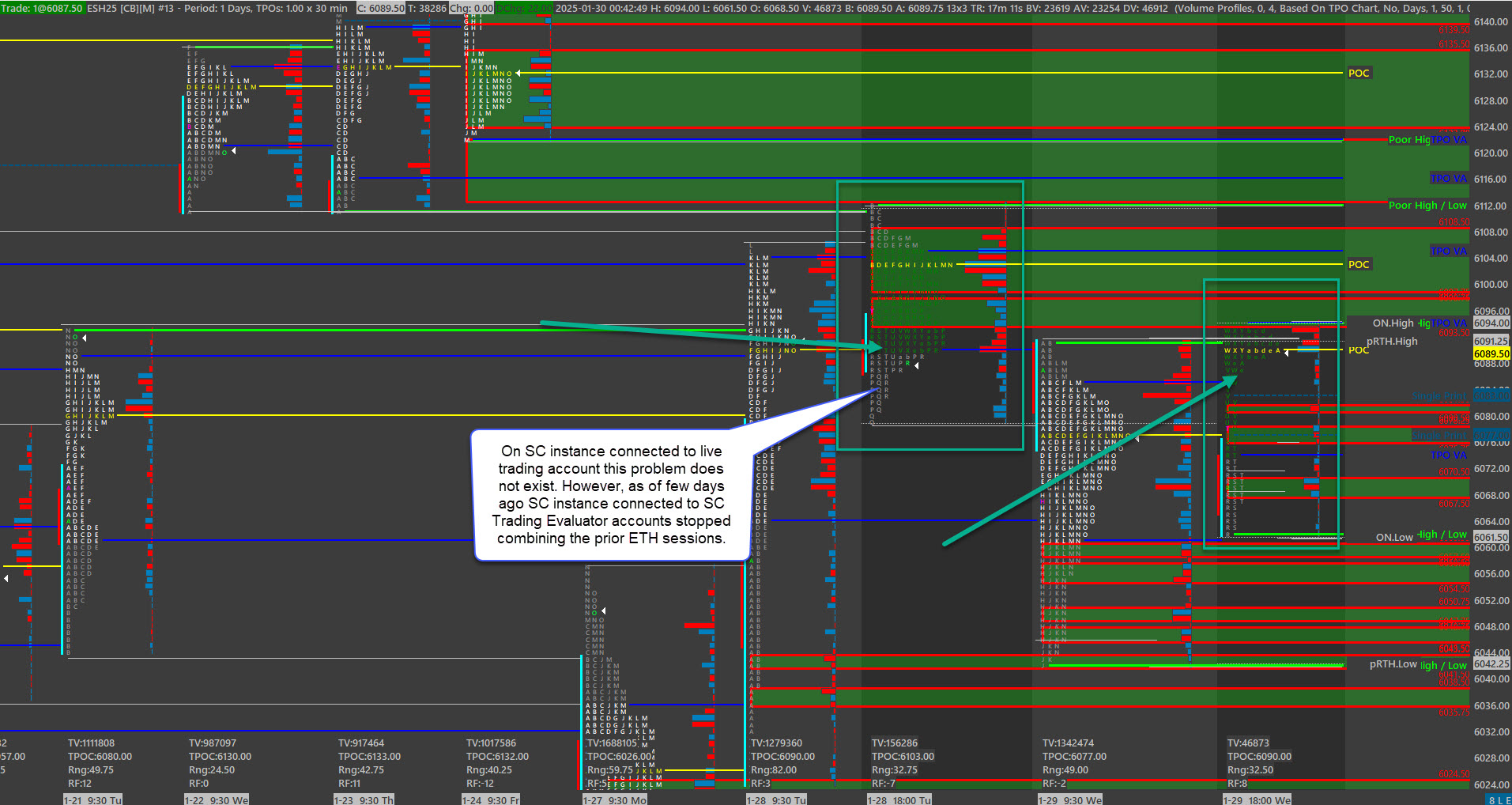The height and width of the screenshot is (805, 1512).
Task: Click the annotation callout text box
Action: (611, 494)
